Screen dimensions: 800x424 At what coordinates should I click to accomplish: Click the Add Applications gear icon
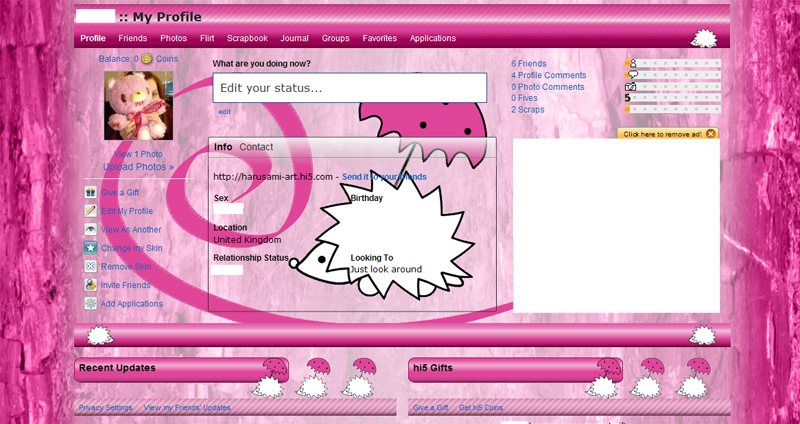[90, 303]
